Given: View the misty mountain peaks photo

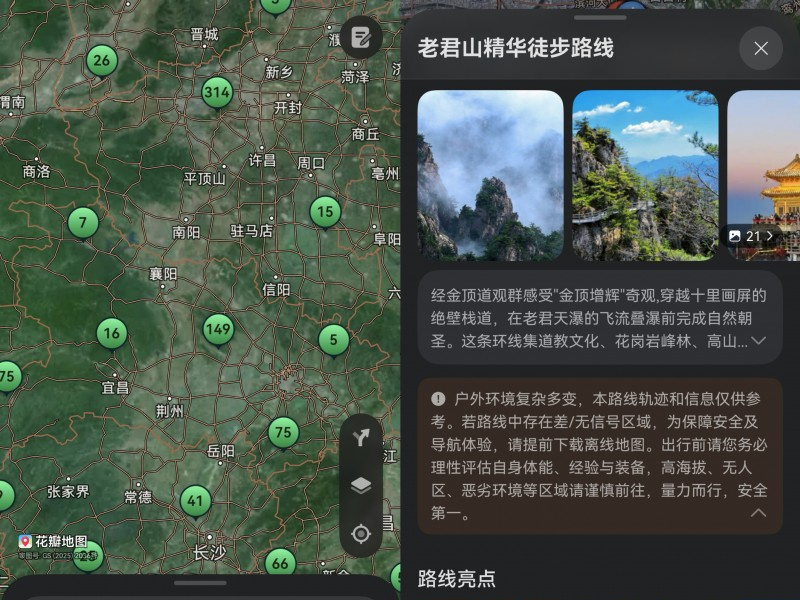Looking at the screenshot, I should click(490, 175).
